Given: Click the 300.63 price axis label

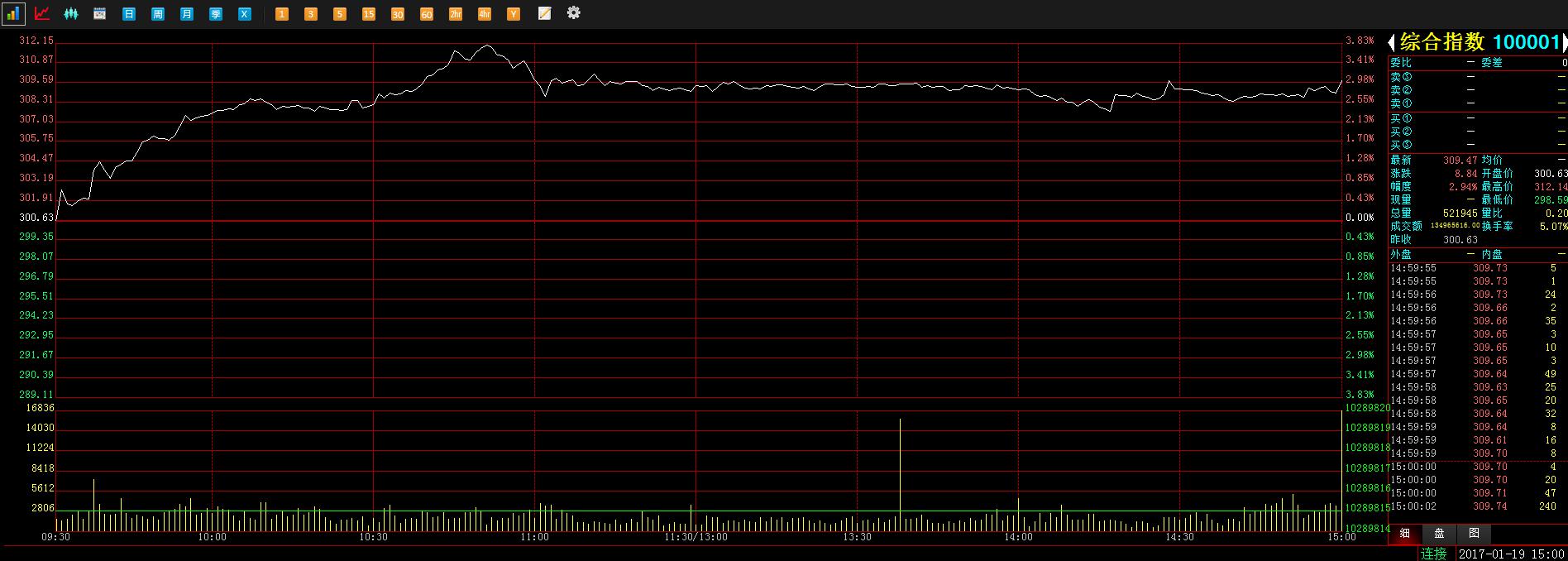Looking at the screenshot, I should click(x=36, y=218).
